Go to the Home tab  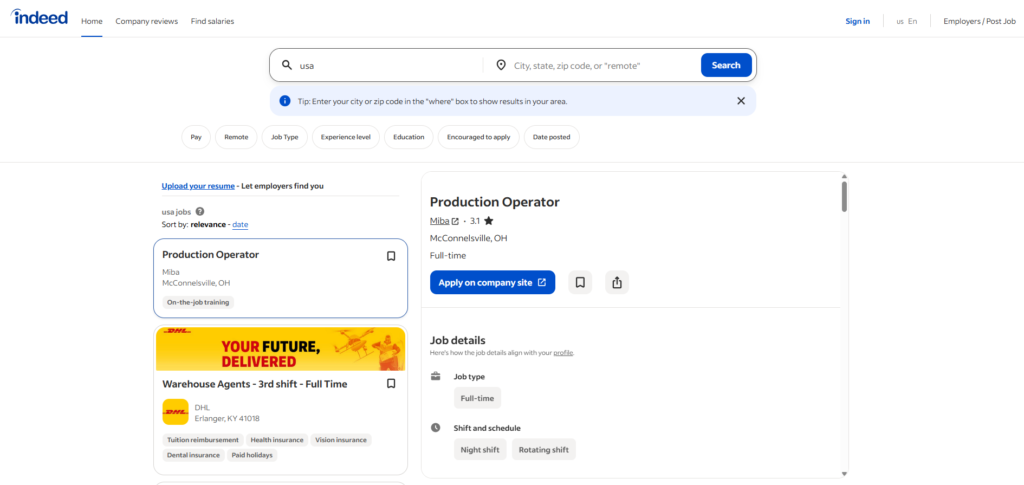(x=91, y=21)
